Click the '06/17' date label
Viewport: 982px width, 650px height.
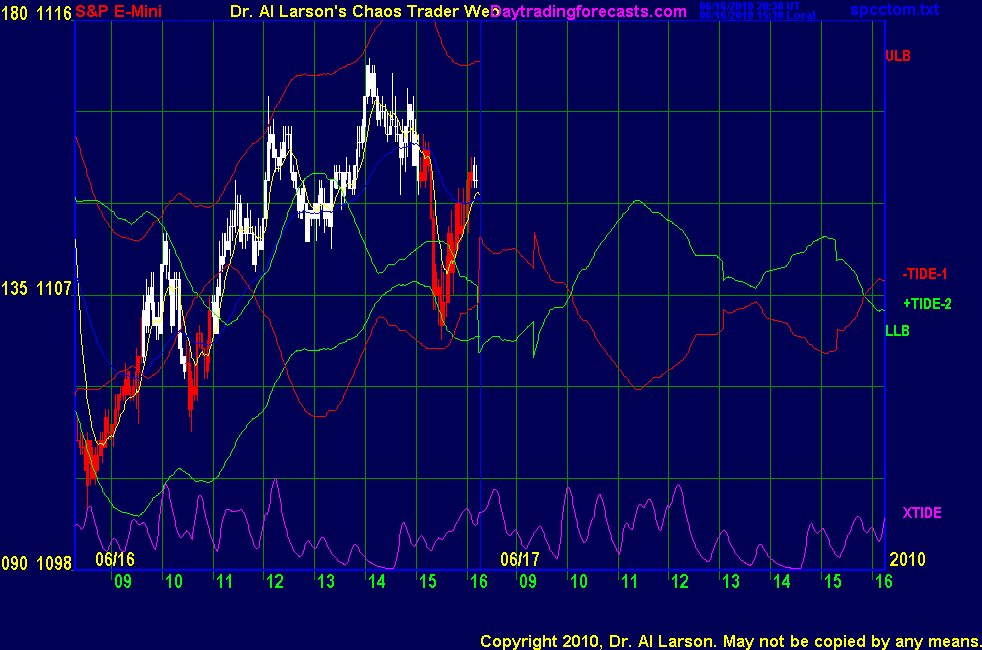[x=520, y=559]
